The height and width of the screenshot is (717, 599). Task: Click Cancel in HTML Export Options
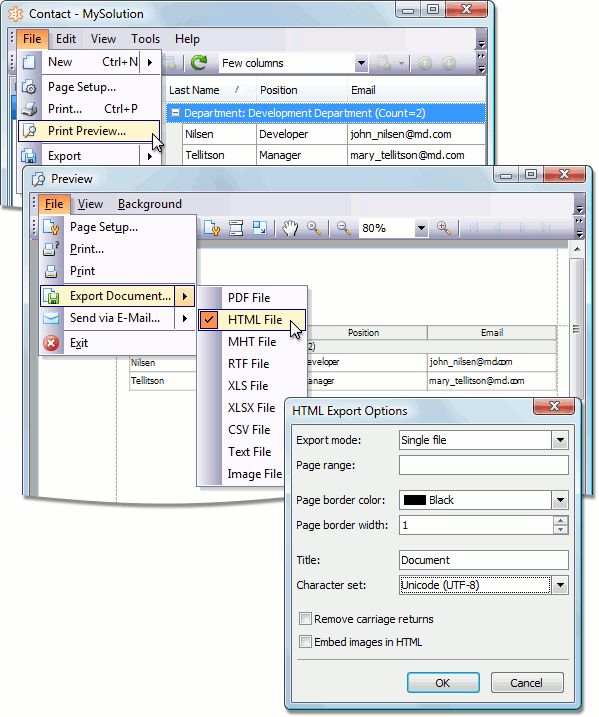click(x=527, y=683)
